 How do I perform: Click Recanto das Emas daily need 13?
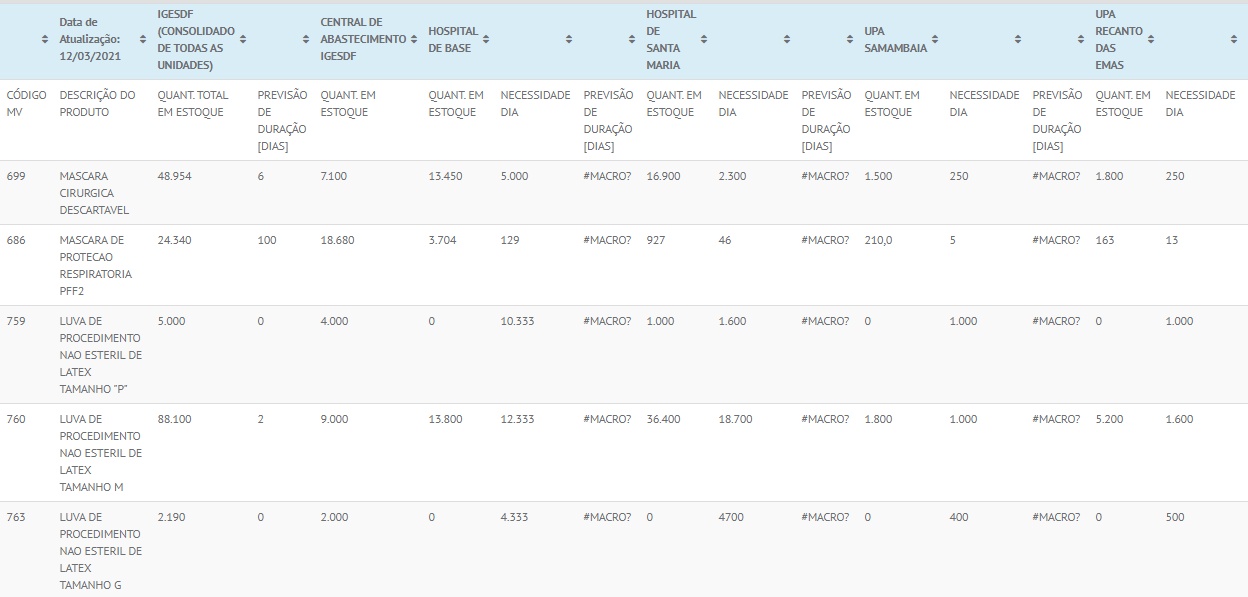1172,240
